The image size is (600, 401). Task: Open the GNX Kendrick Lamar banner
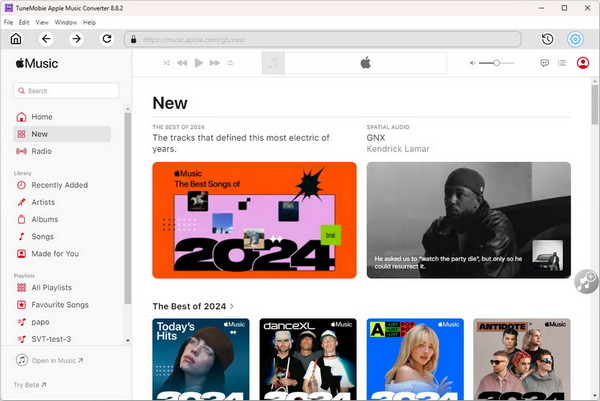point(469,220)
